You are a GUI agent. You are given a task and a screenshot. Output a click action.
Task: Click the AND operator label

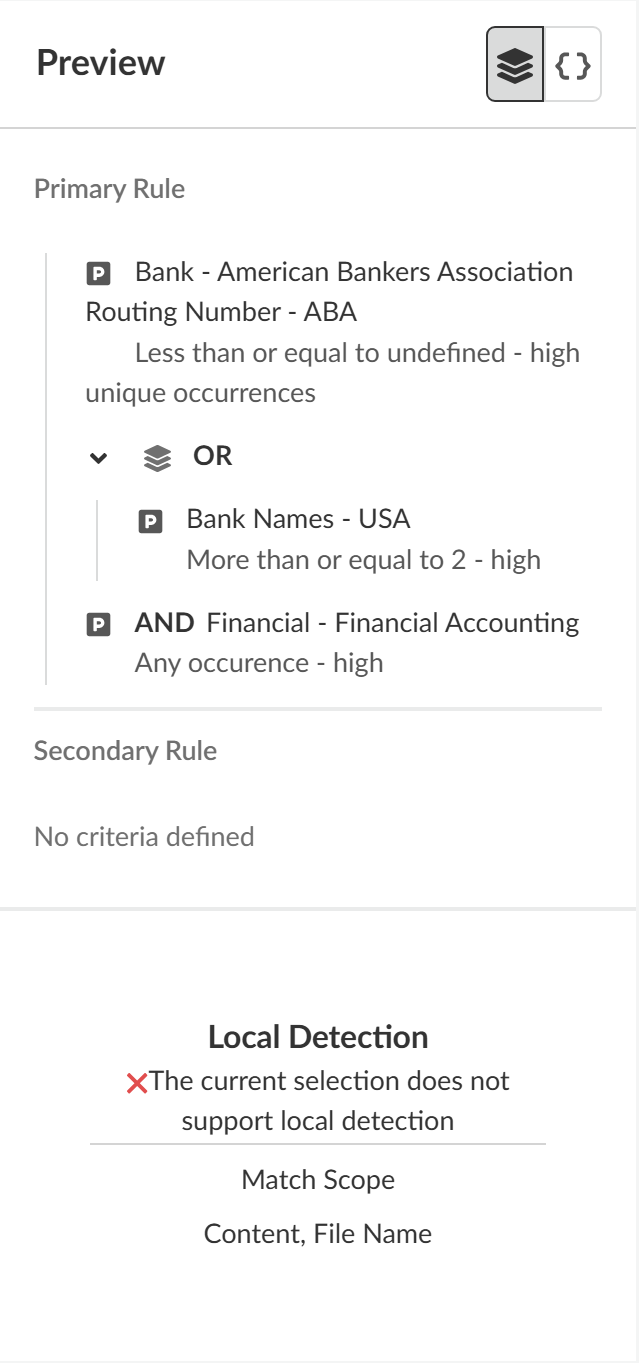(164, 623)
